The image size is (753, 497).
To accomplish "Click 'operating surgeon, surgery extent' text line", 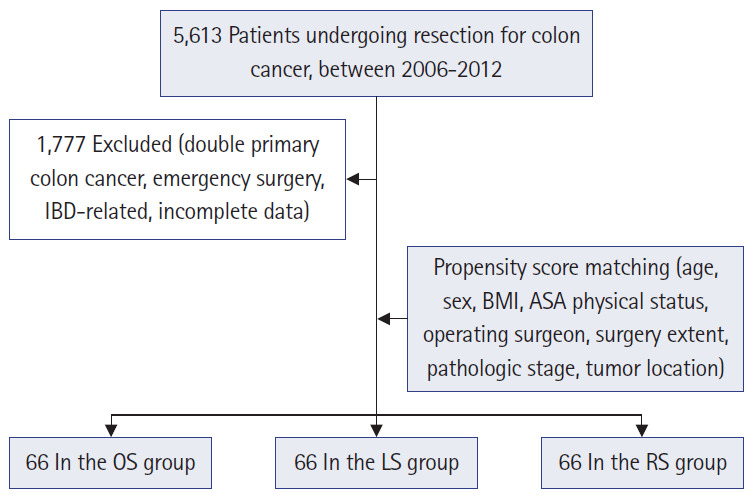I will tap(575, 335).
